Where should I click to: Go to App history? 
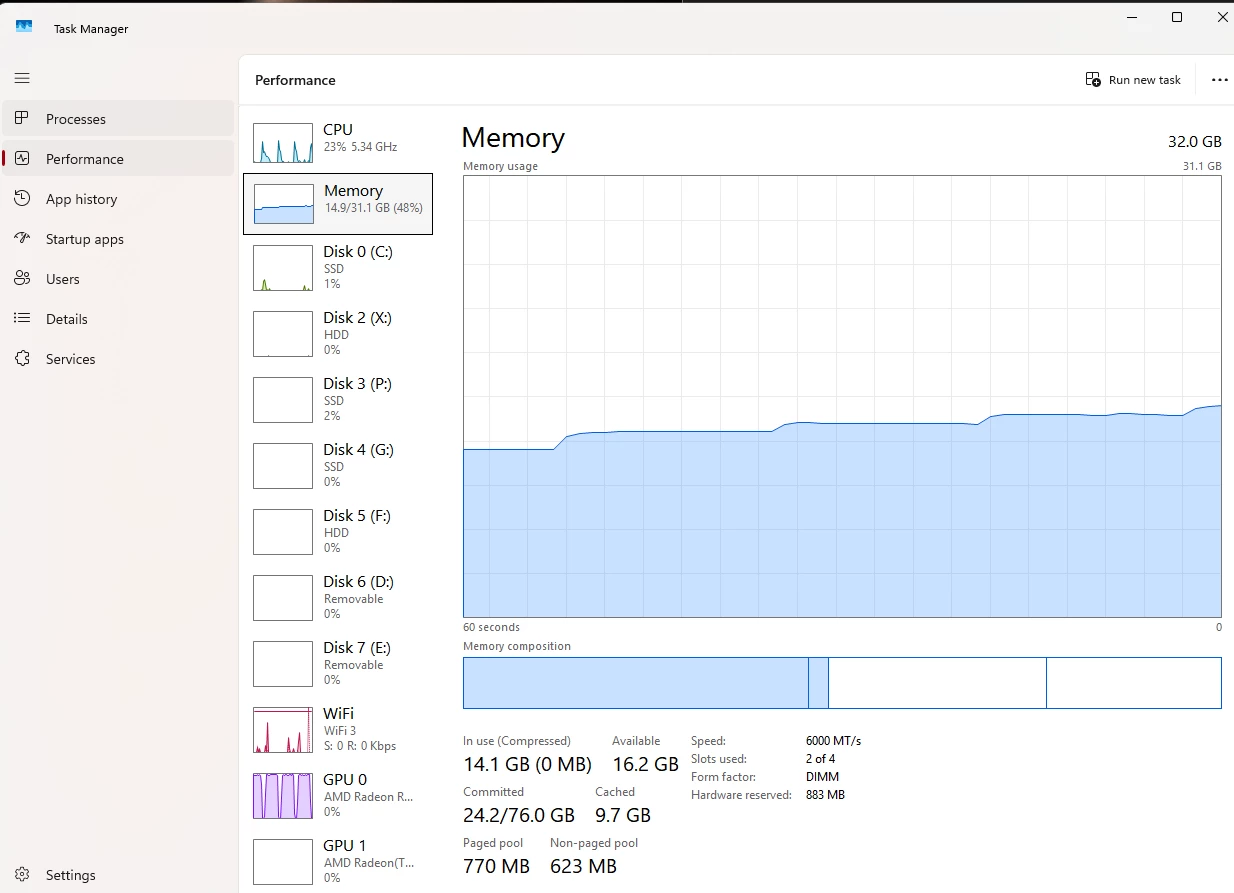point(118,198)
